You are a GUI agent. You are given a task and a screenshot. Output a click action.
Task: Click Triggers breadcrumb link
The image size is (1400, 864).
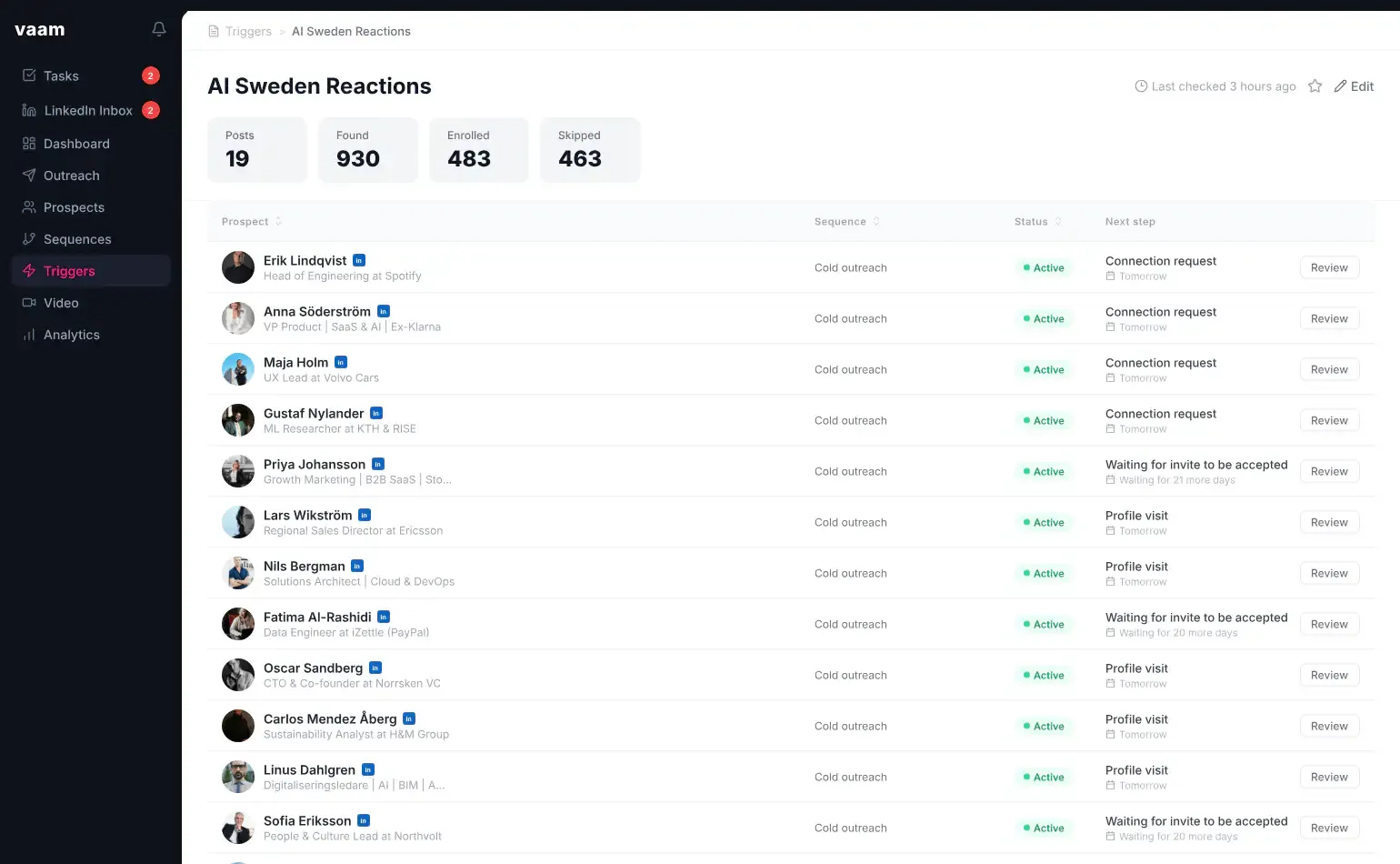(x=248, y=32)
